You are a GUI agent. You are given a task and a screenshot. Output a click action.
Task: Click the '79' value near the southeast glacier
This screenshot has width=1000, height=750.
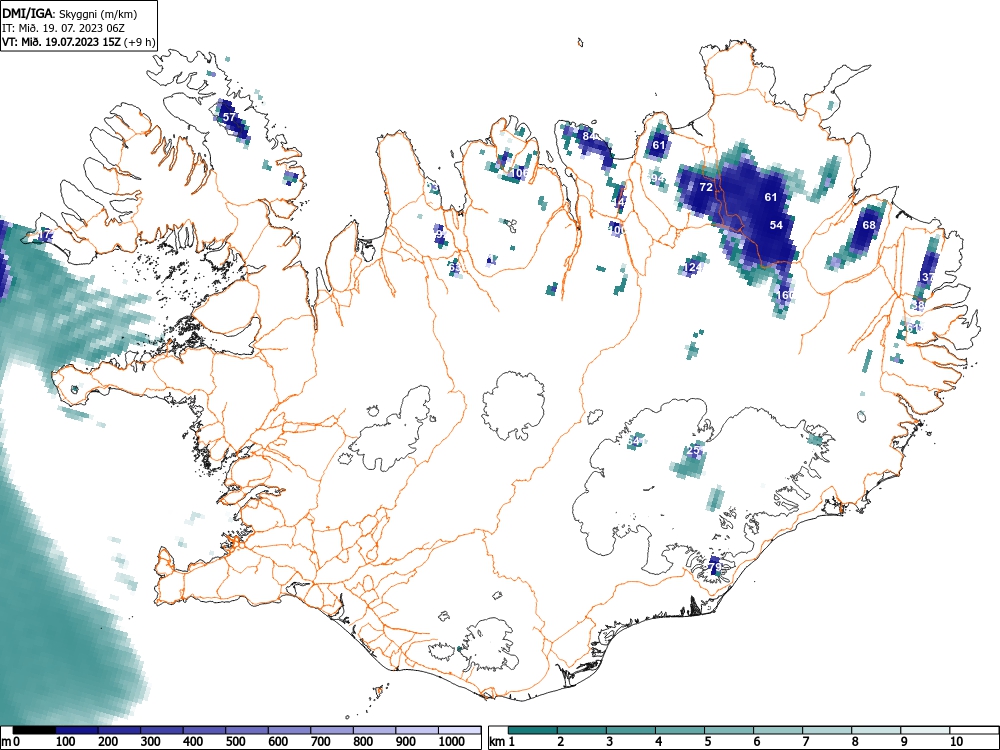click(714, 567)
